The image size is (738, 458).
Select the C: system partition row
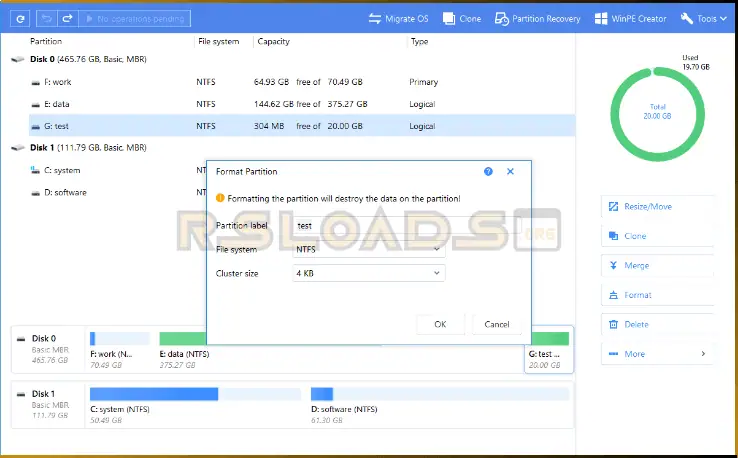pos(118,170)
